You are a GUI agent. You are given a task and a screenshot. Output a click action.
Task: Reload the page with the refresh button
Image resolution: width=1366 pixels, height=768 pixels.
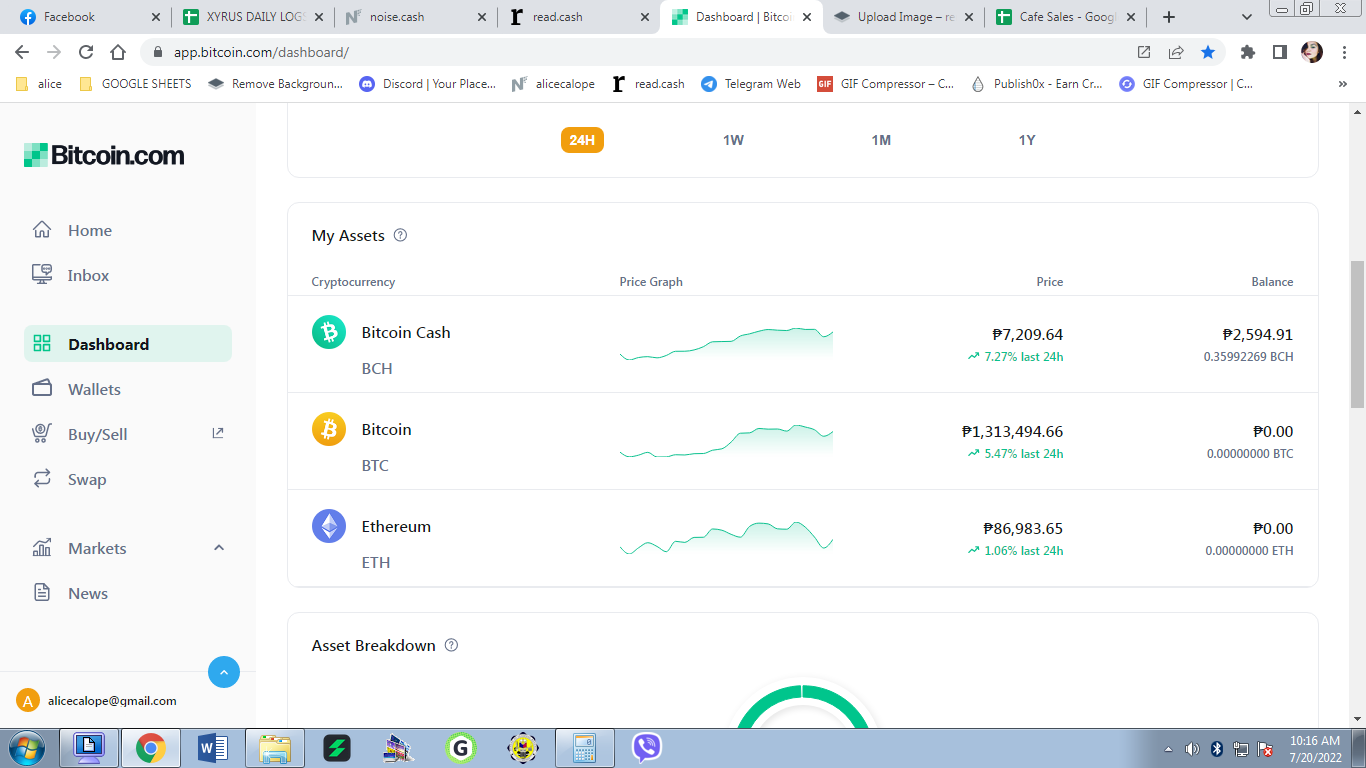86,52
